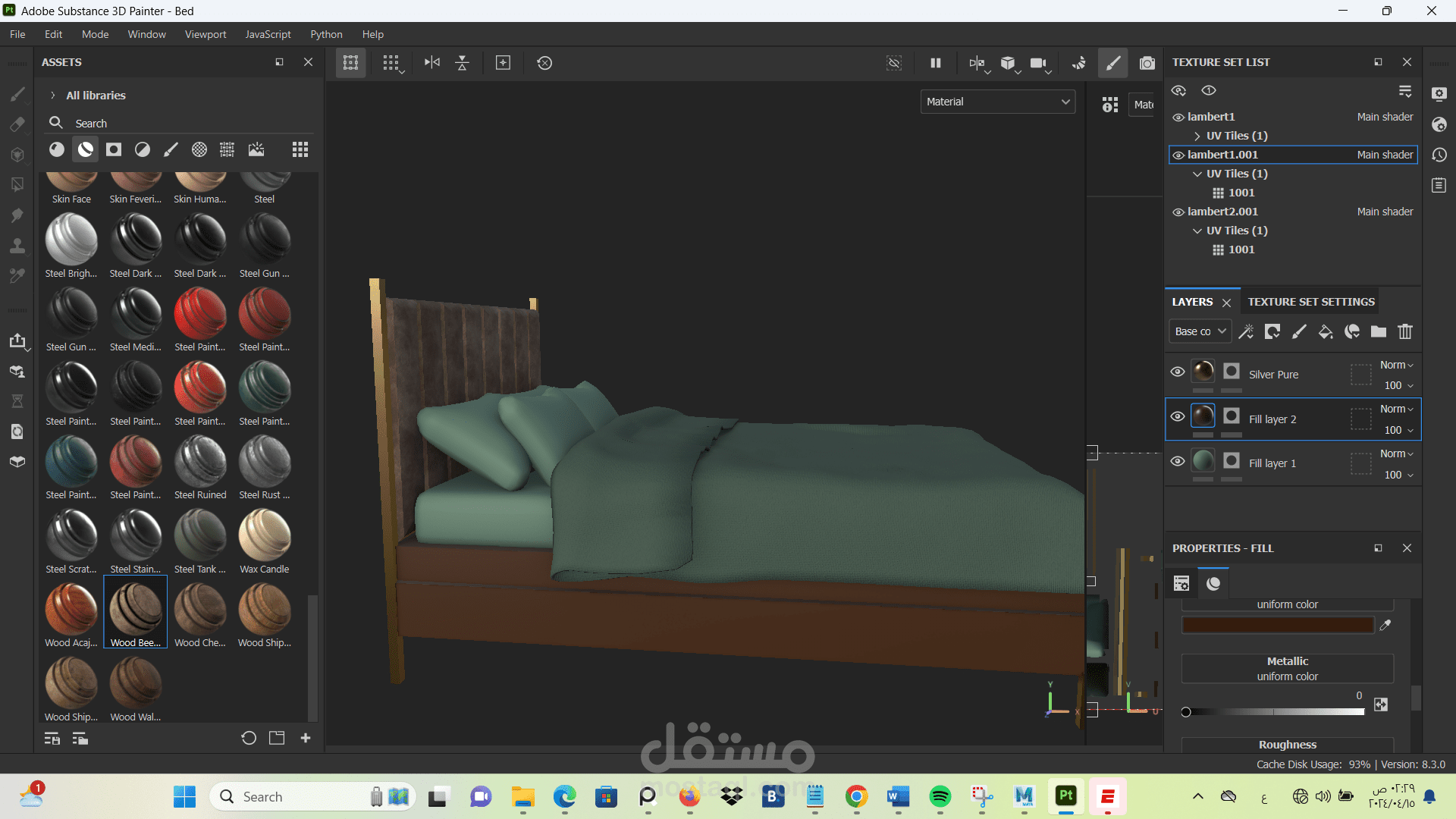The height and width of the screenshot is (819, 1456).
Task: Select the Paint brush tool in left sidebar
Action: [x=17, y=94]
